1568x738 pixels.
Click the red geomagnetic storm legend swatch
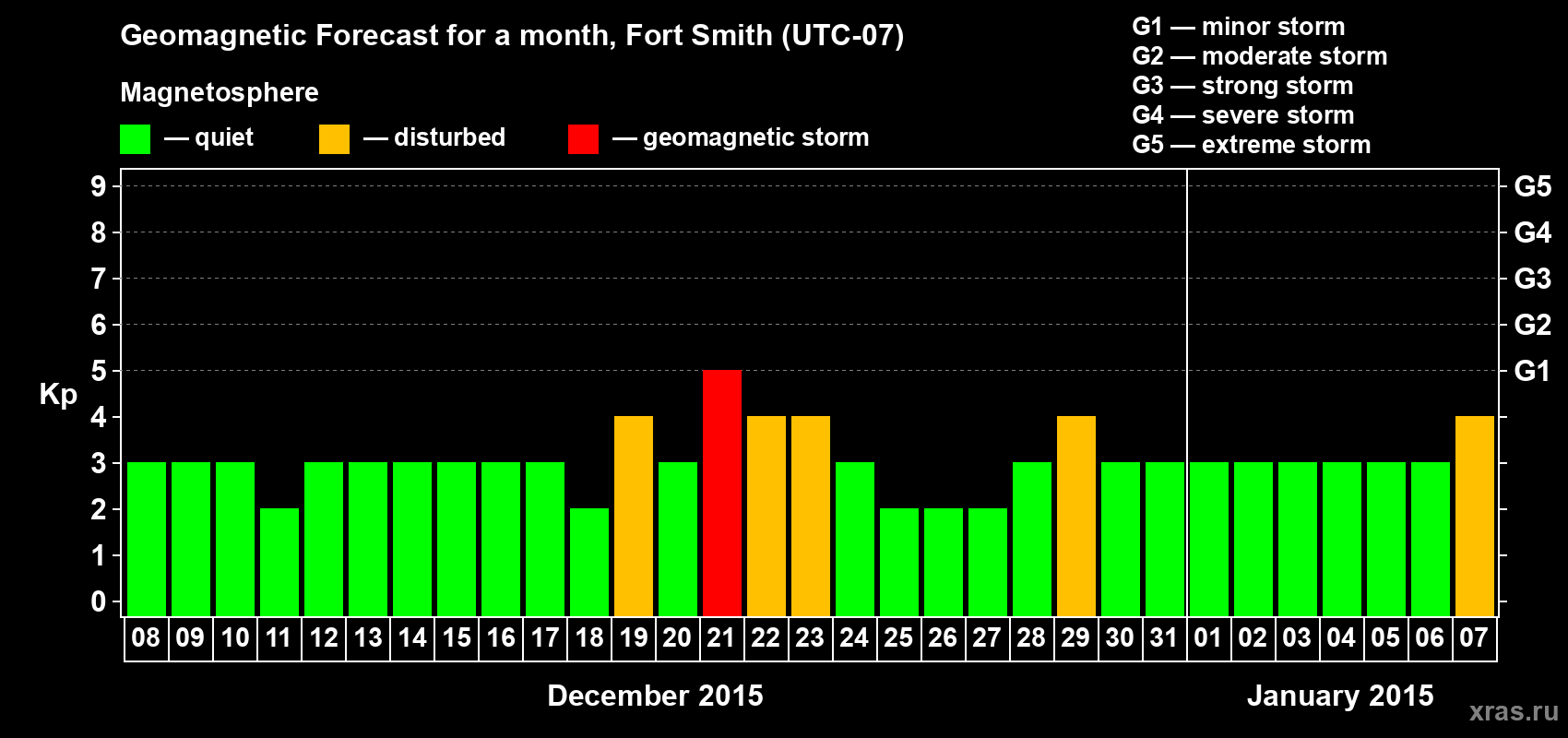(x=583, y=139)
